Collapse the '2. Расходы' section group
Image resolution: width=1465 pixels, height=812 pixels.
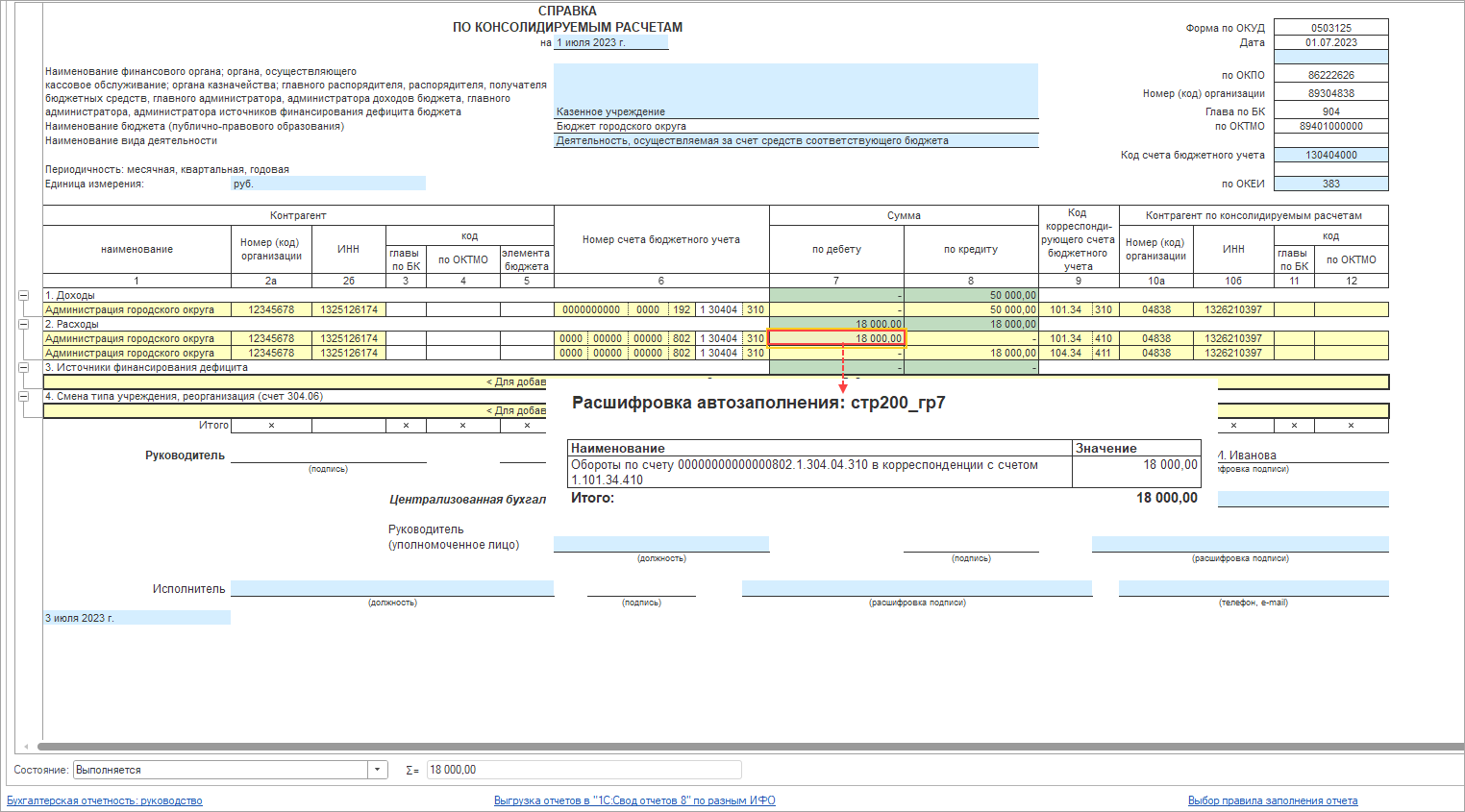coord(24,324)
